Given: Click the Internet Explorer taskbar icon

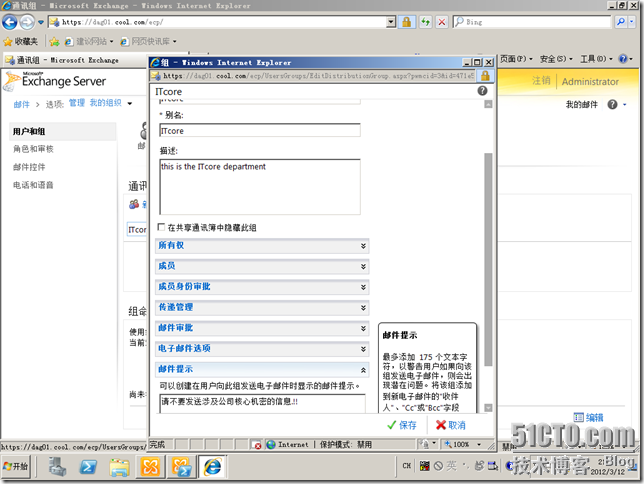Looking at the screenshot, I should [x=212, y=466].
